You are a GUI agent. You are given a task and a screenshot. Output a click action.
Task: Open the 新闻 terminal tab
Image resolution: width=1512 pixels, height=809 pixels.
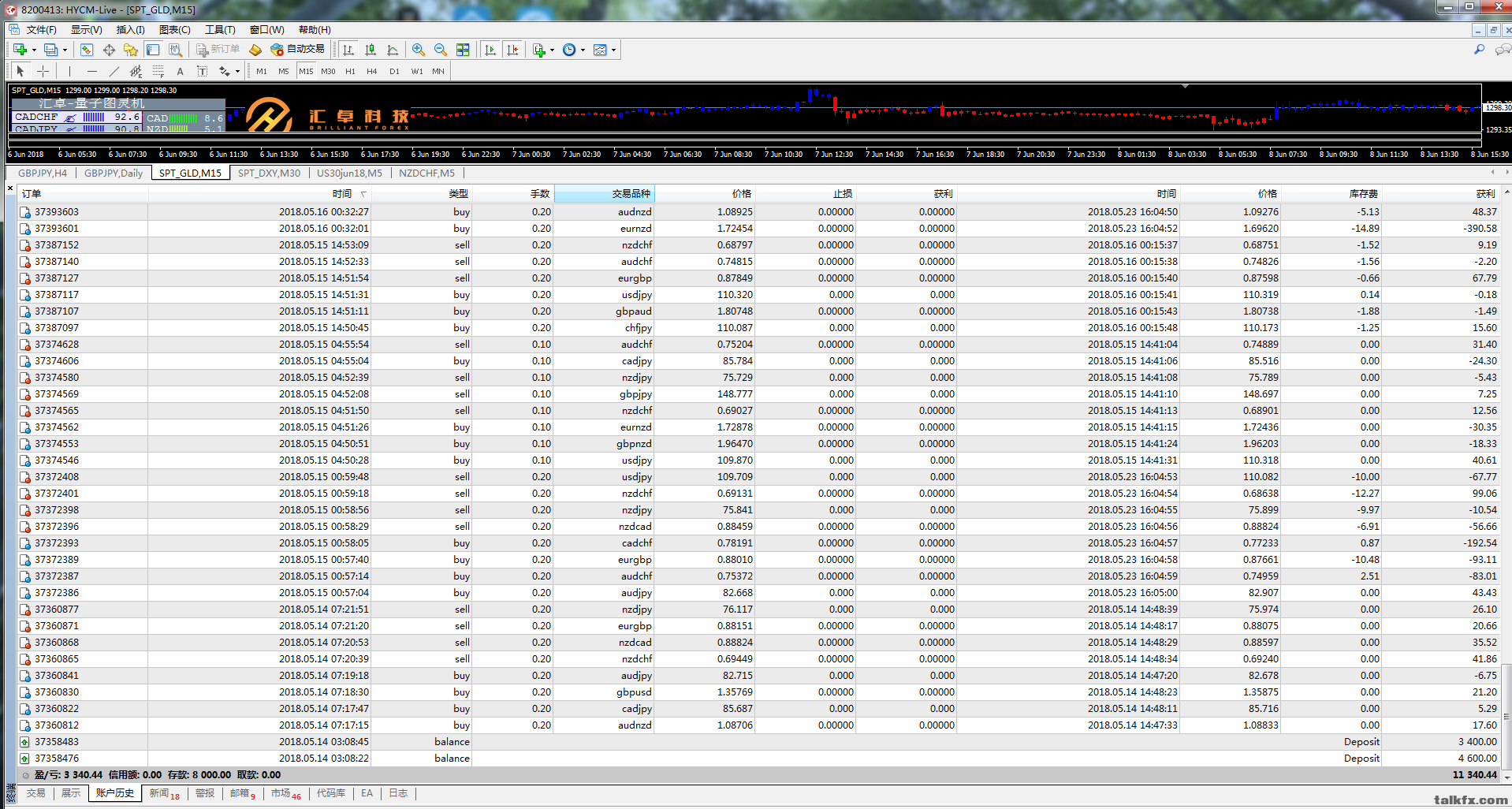coord(164,793)
